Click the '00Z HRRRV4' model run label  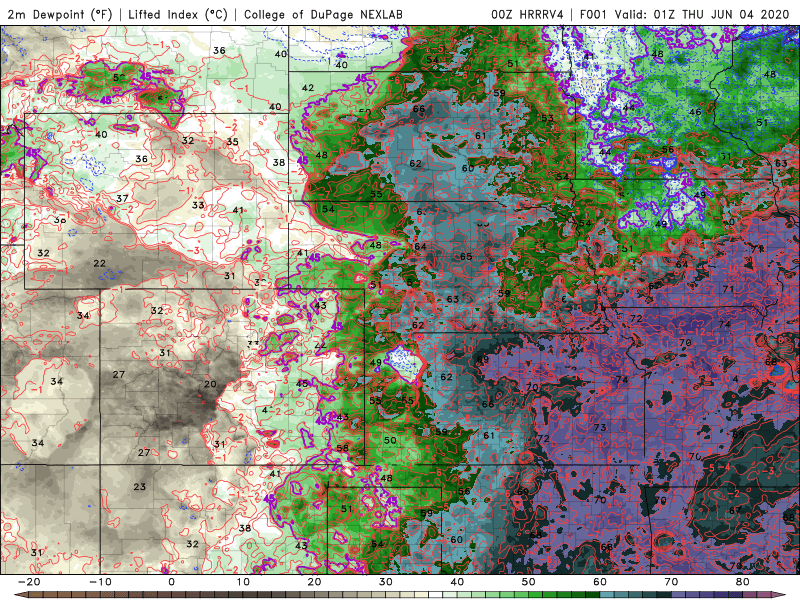coord(527,14)
